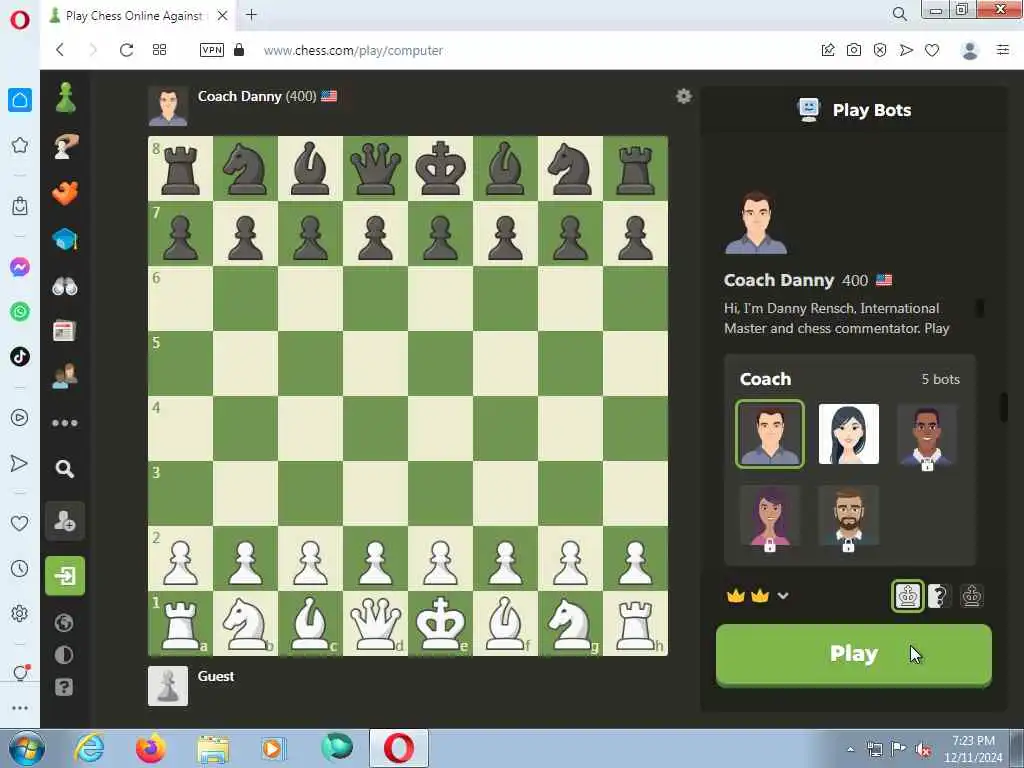Open the Windows Start button
1024x768 pixels.
click(x=27, y=748)
